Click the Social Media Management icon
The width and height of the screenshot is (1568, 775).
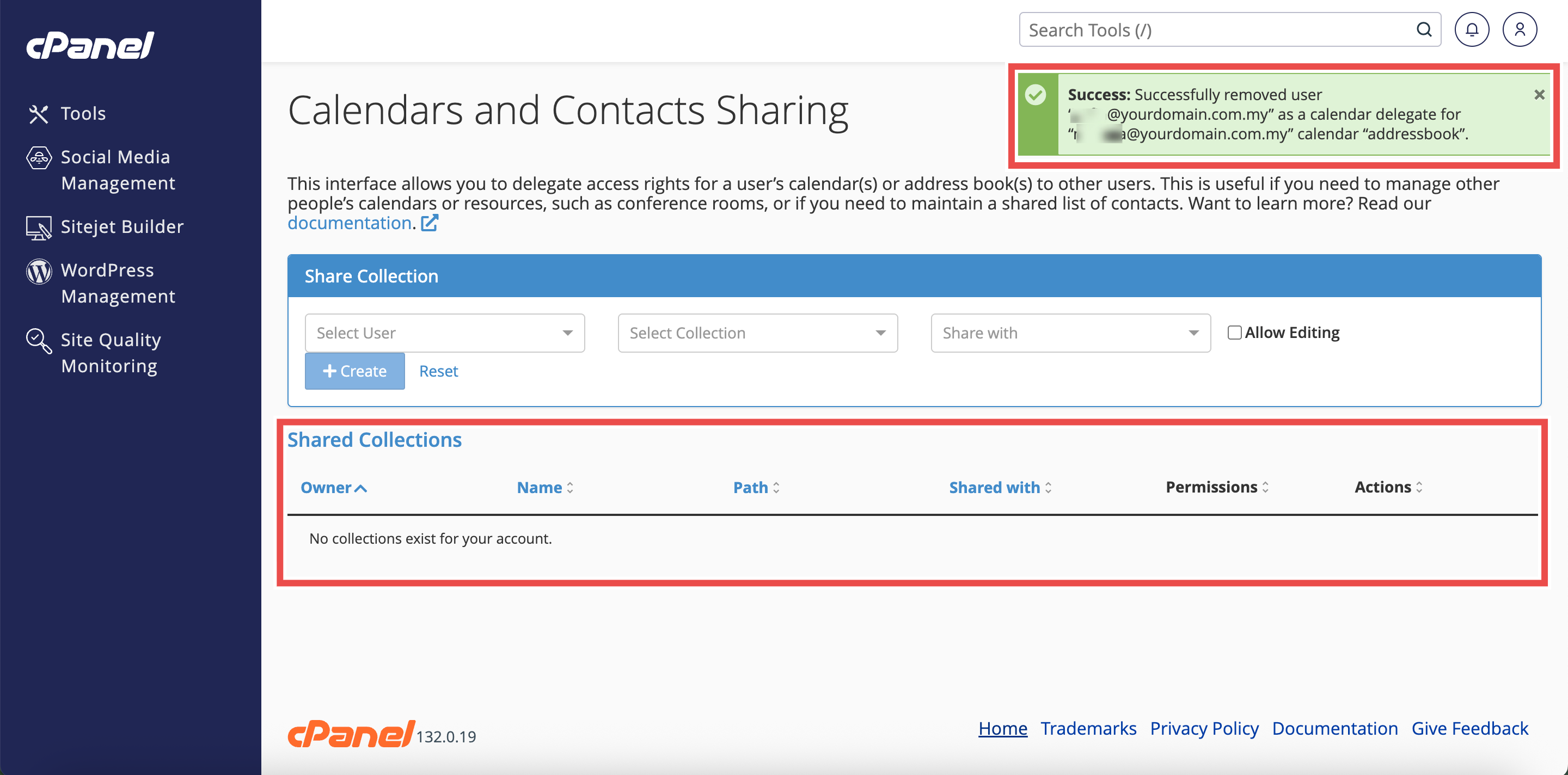pos(39,157)
